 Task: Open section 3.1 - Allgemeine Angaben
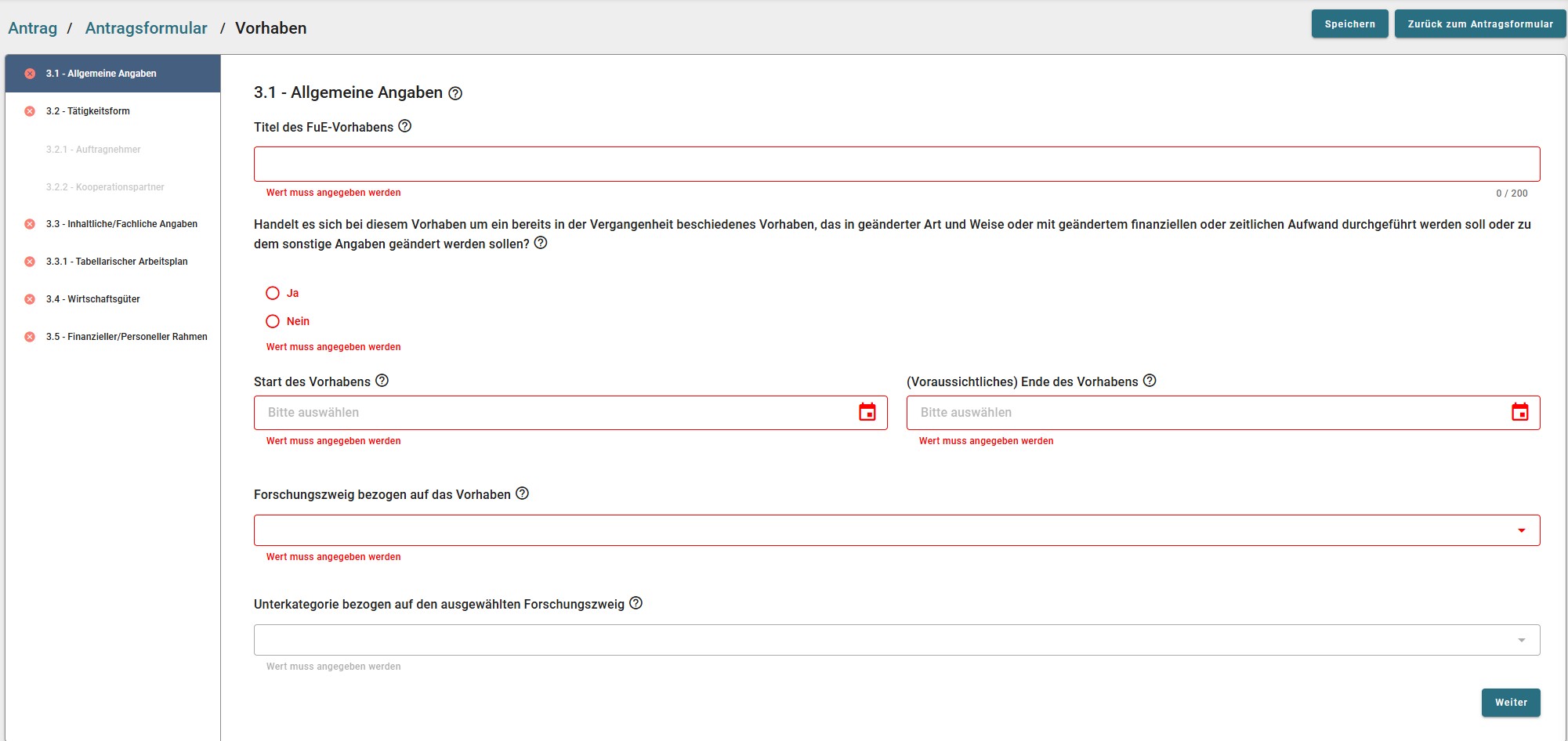pos(113,74)
